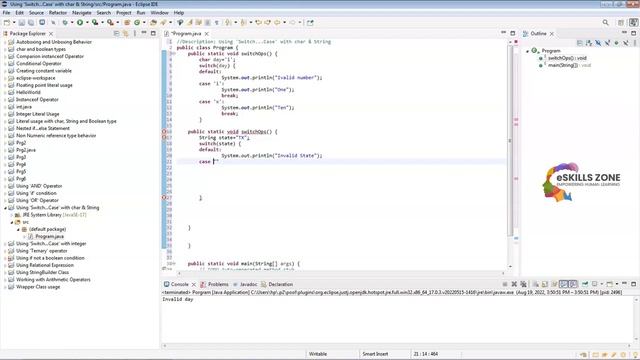Image resolution: width=640 pixels, height=360 pixels.
Task: Open the File menu
Action: tap(6, 13)
